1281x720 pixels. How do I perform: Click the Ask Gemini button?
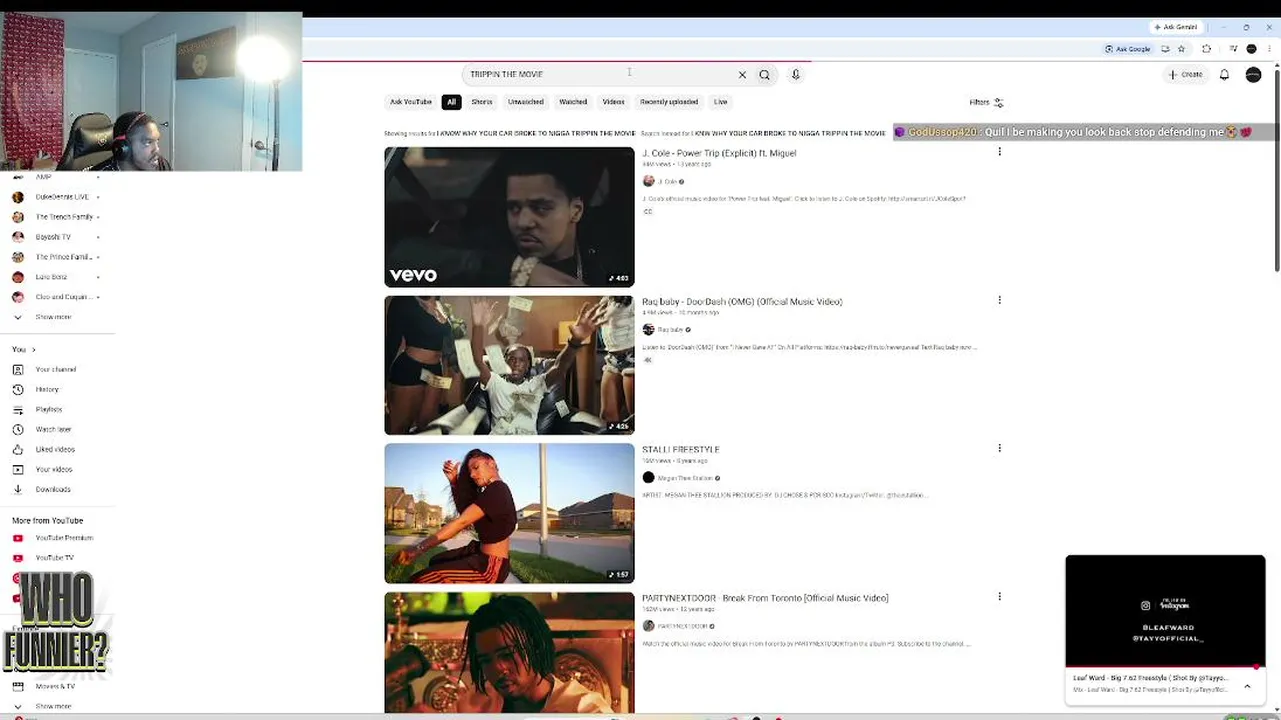pos(1176,27)
